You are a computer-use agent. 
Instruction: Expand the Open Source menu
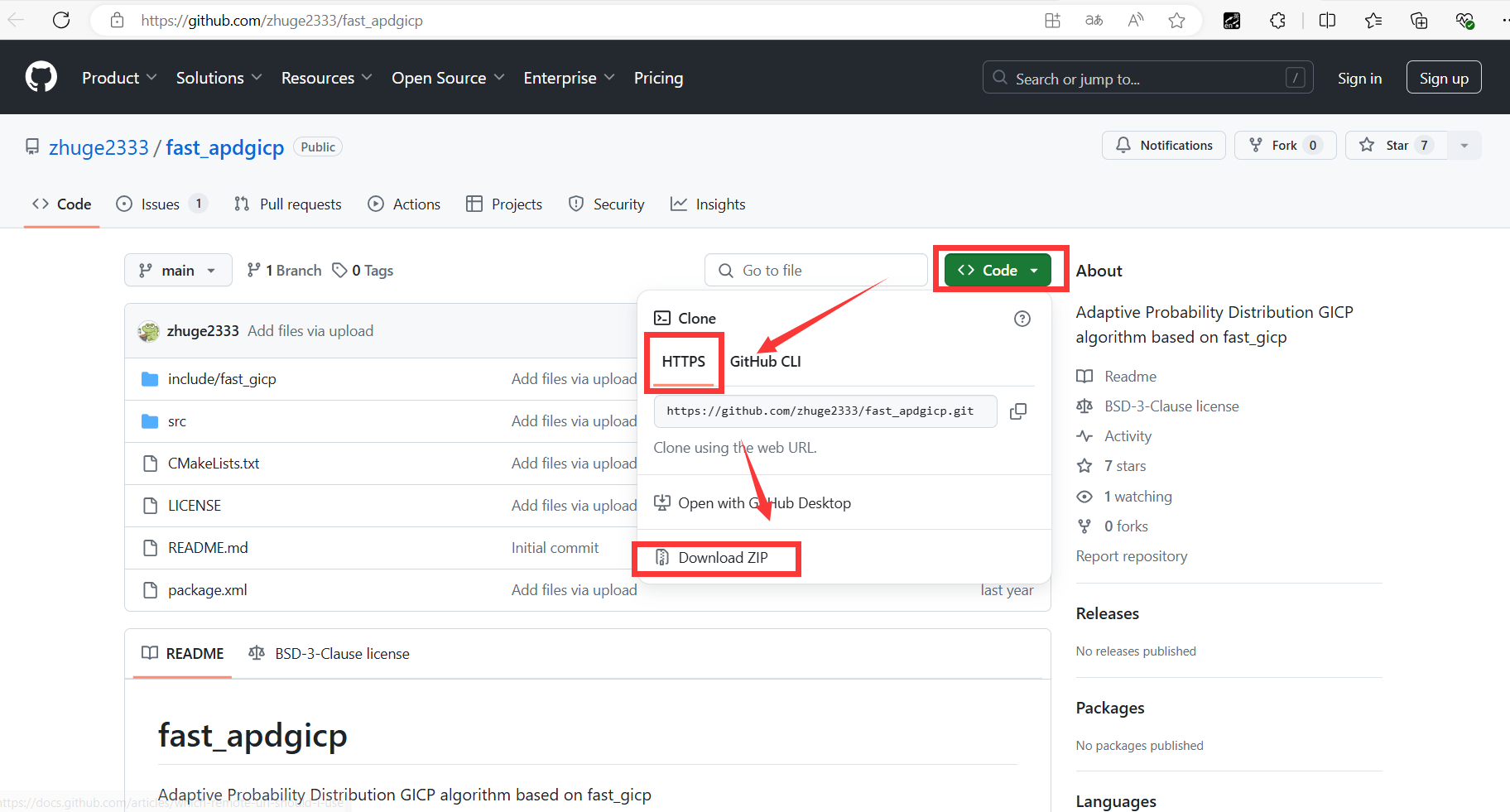click(448, 78)
